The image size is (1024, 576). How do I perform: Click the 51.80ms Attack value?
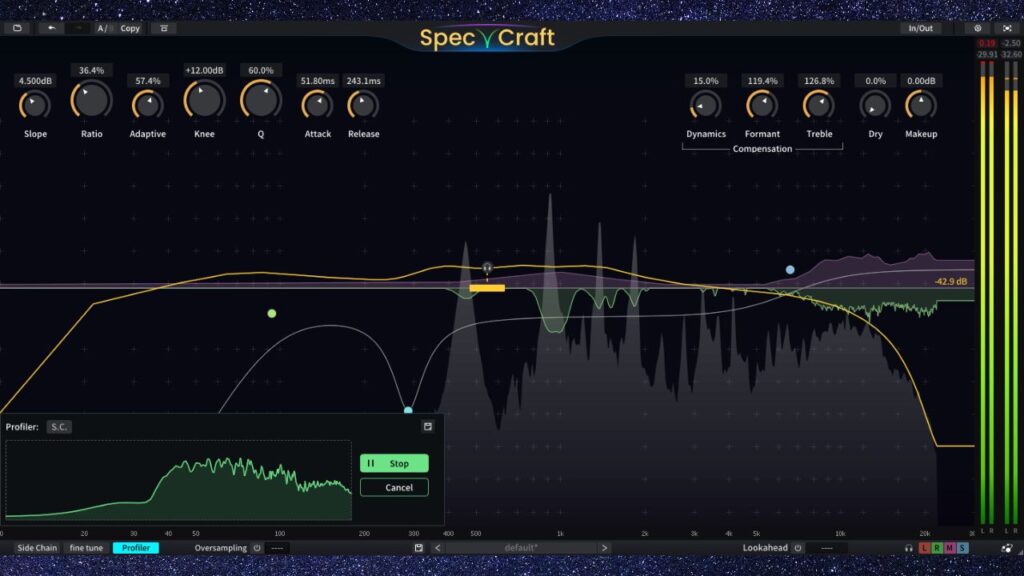(x=317, y=81)
